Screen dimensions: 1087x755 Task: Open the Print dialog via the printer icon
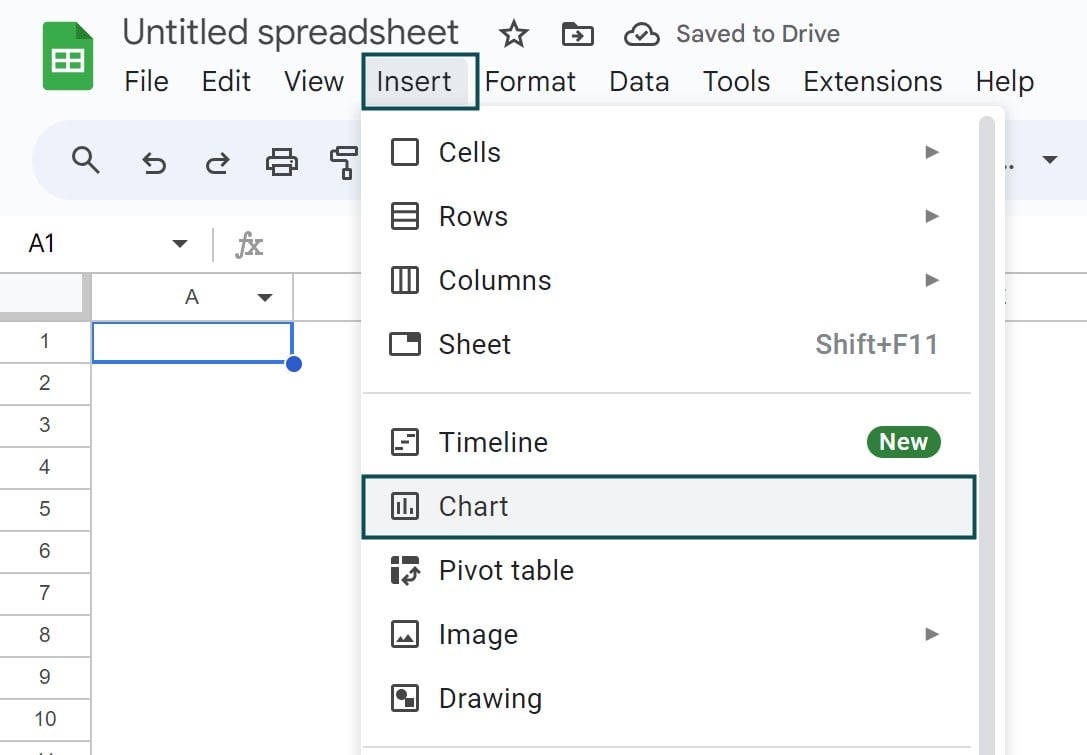pyautogui.click(x=281, y=159)
